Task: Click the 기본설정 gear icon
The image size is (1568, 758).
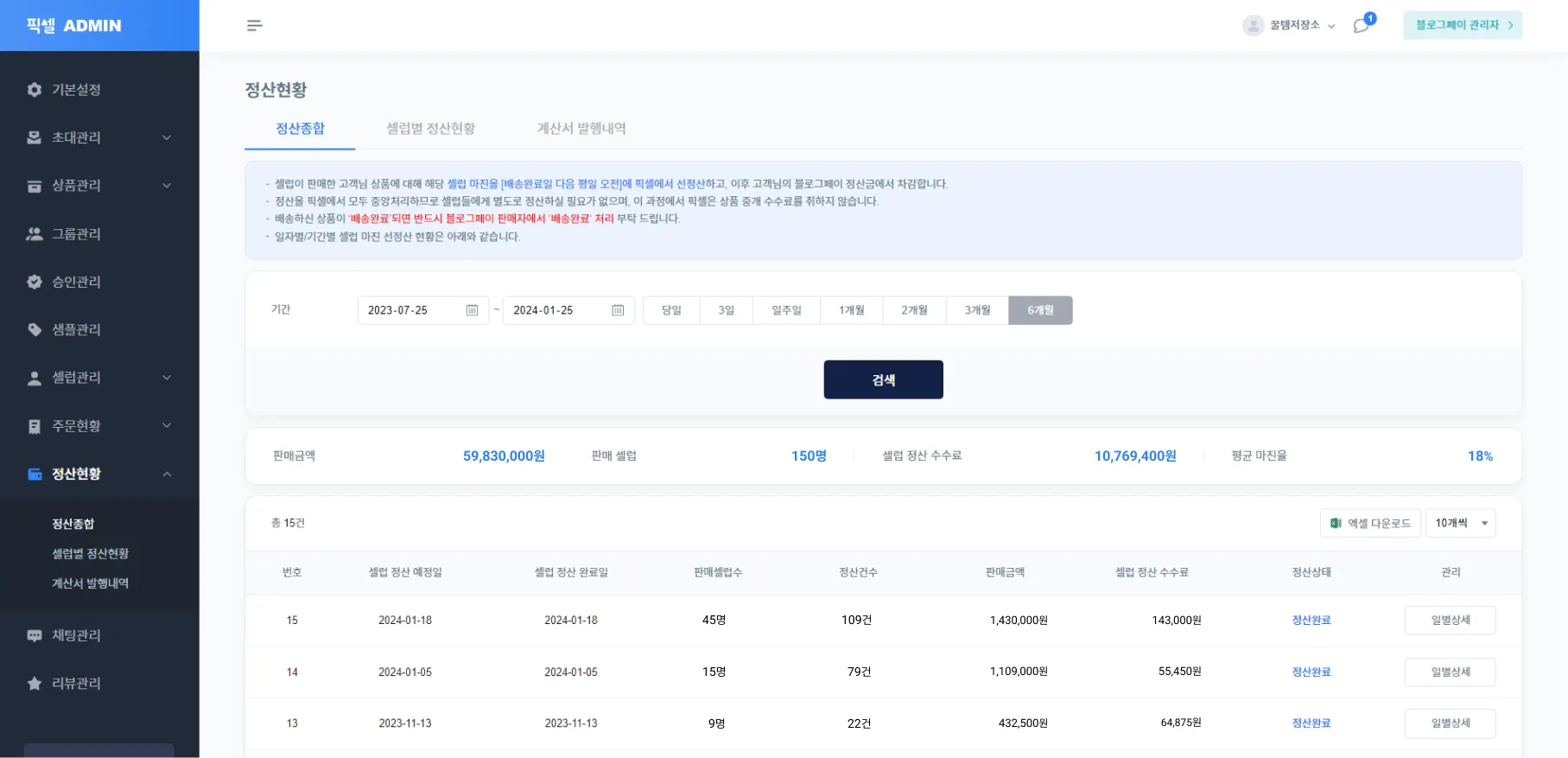Action: [35, 90]
